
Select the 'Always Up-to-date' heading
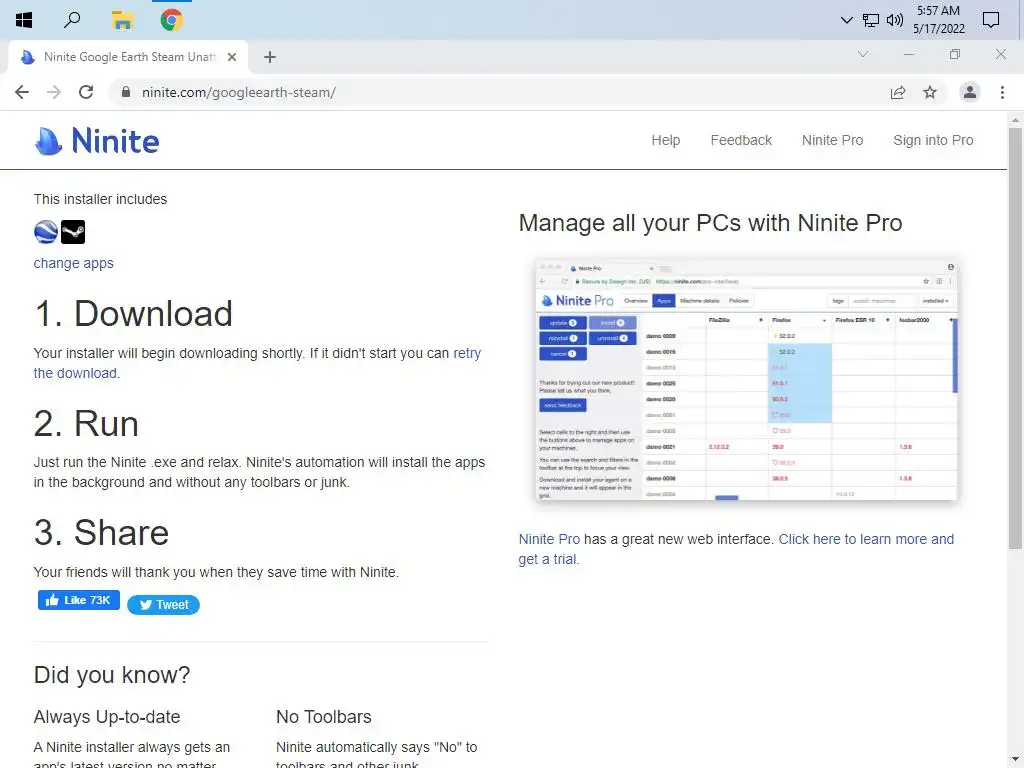[x=107, y=717]
